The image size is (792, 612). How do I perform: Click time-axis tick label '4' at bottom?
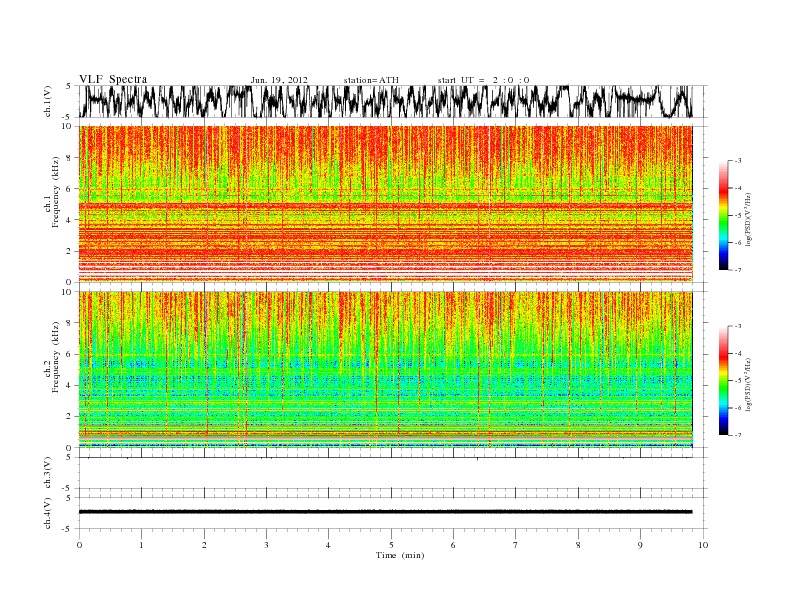[x=328, y=545]
